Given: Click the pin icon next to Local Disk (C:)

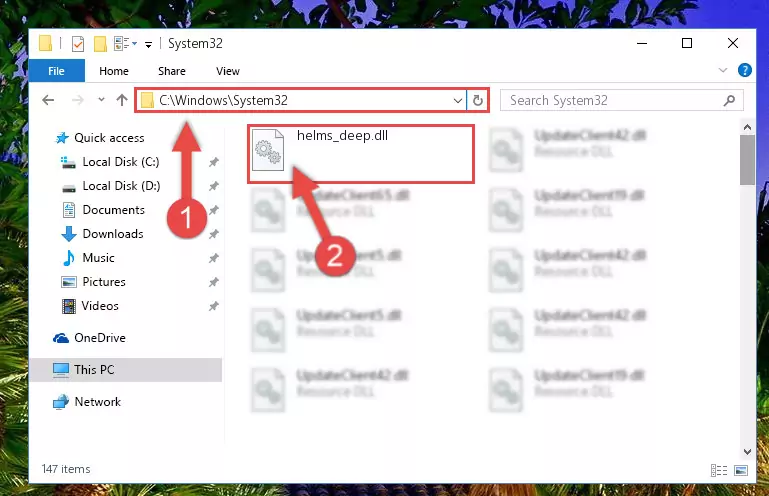Looking at the screenshot, I should point(213,162).
